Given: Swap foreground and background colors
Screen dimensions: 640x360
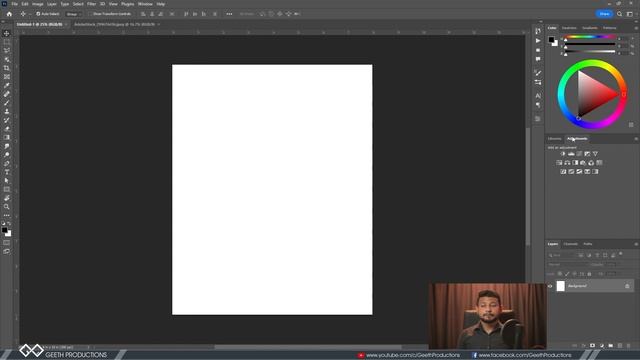Looking at the screenshot, I should [9, 224].
